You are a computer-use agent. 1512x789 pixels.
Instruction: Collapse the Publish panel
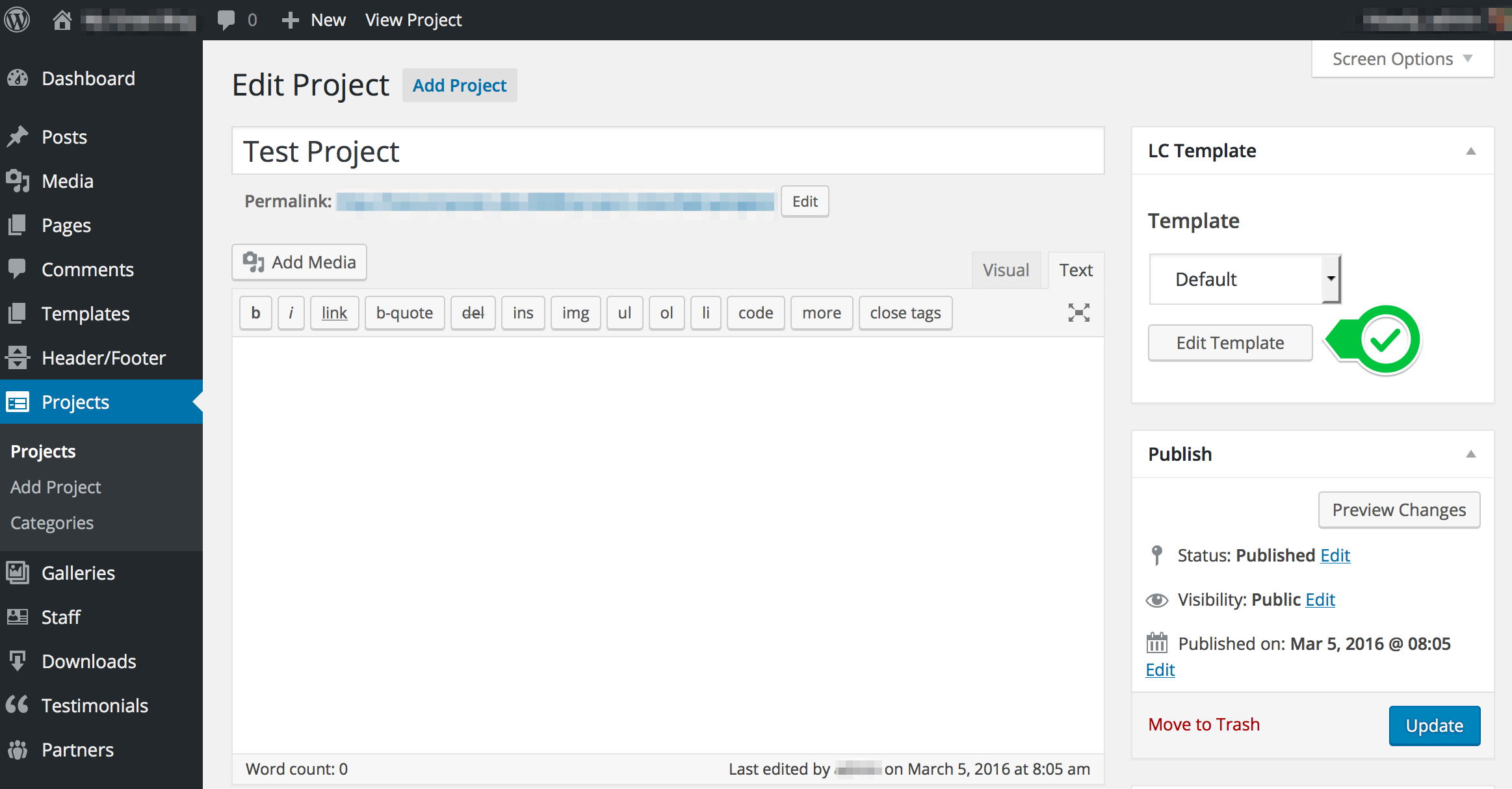1471,454
